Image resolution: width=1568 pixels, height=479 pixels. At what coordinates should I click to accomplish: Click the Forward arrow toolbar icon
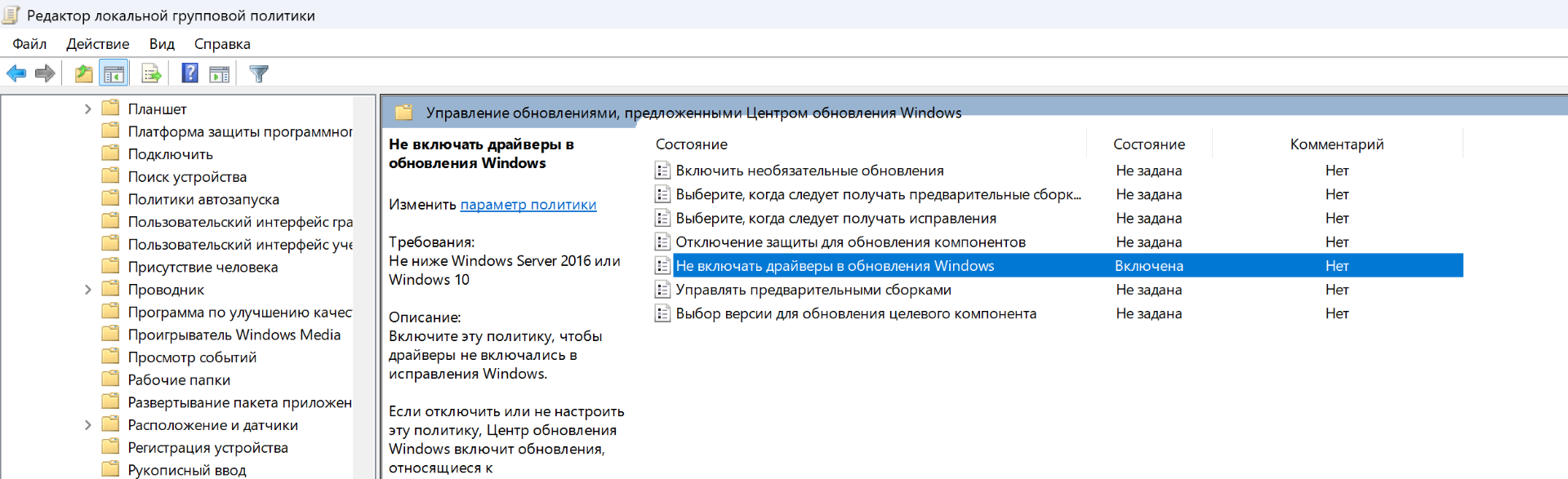pos(45,73)
